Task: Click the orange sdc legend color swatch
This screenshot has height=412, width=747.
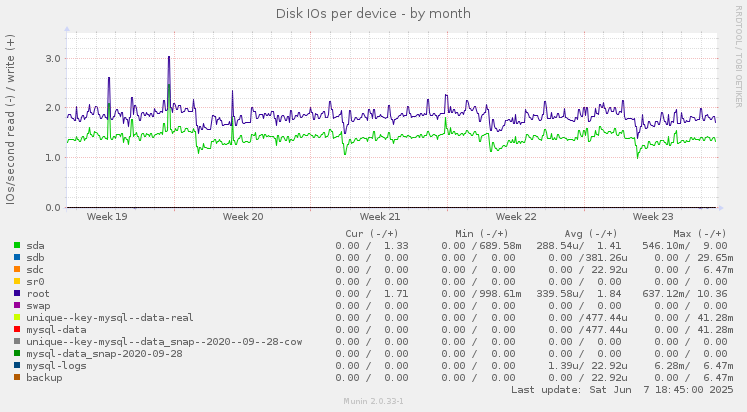Action: [17, 269]
